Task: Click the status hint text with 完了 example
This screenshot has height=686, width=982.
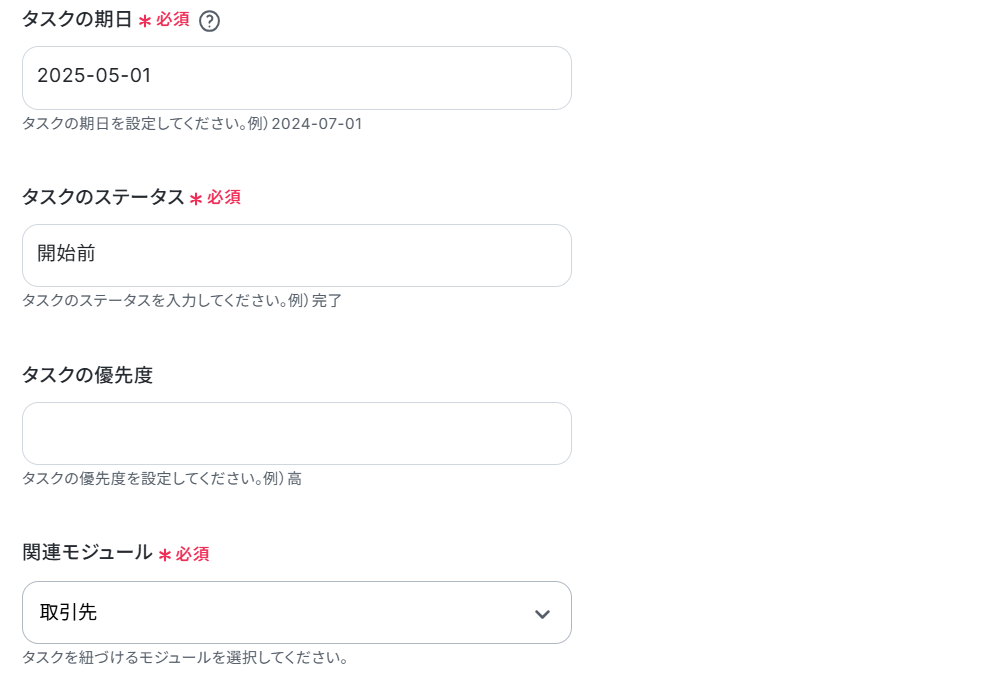Action: click(182, 301)
